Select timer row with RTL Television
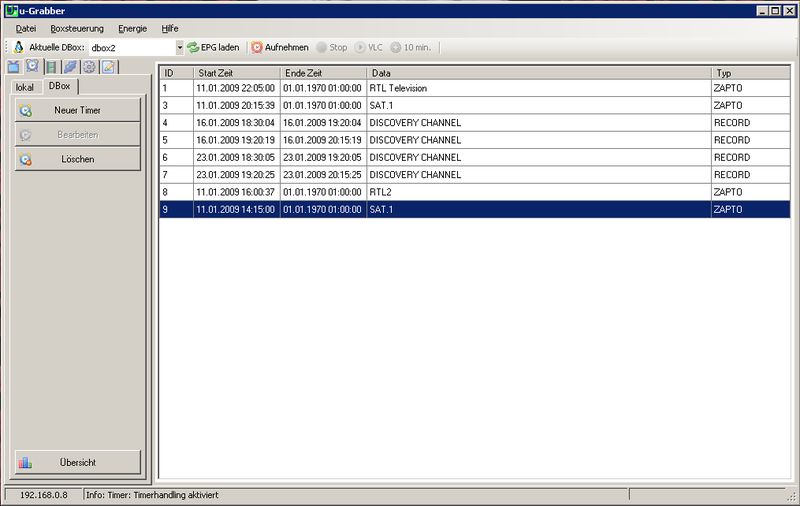 point(474,88)
